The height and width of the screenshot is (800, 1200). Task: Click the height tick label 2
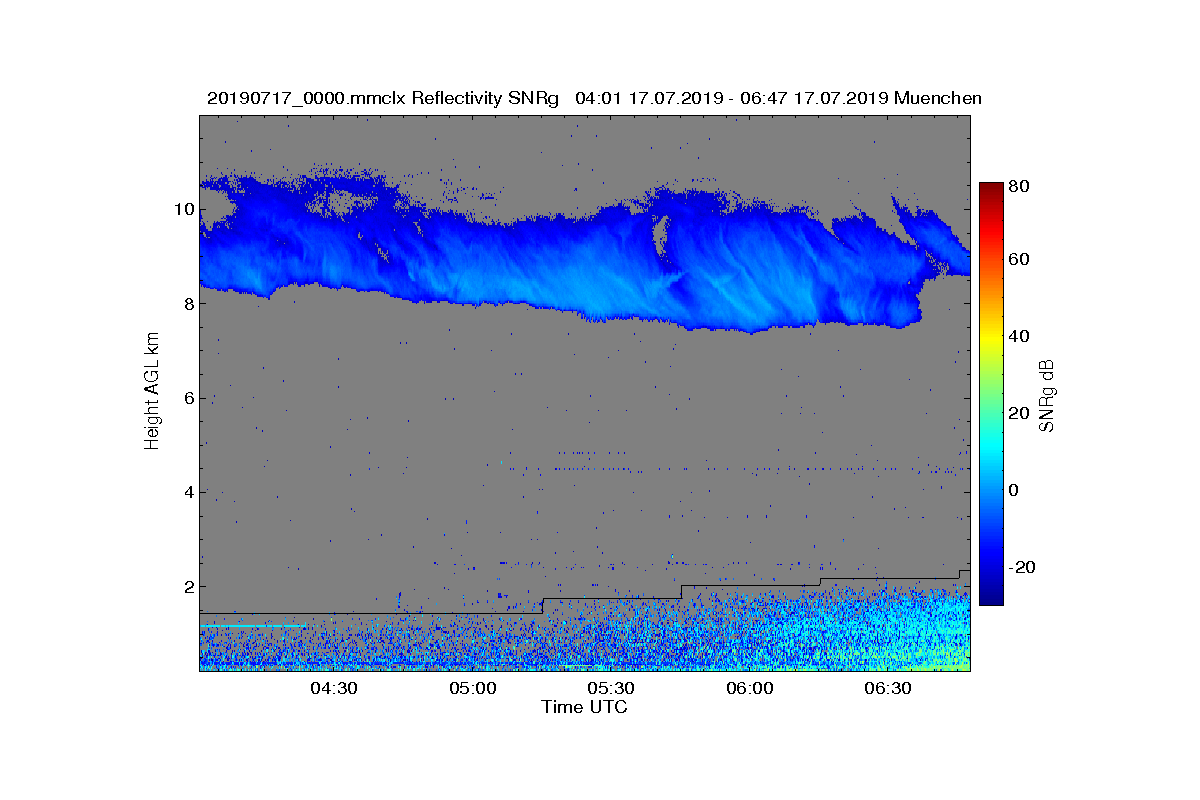click(x=189, y=586)
